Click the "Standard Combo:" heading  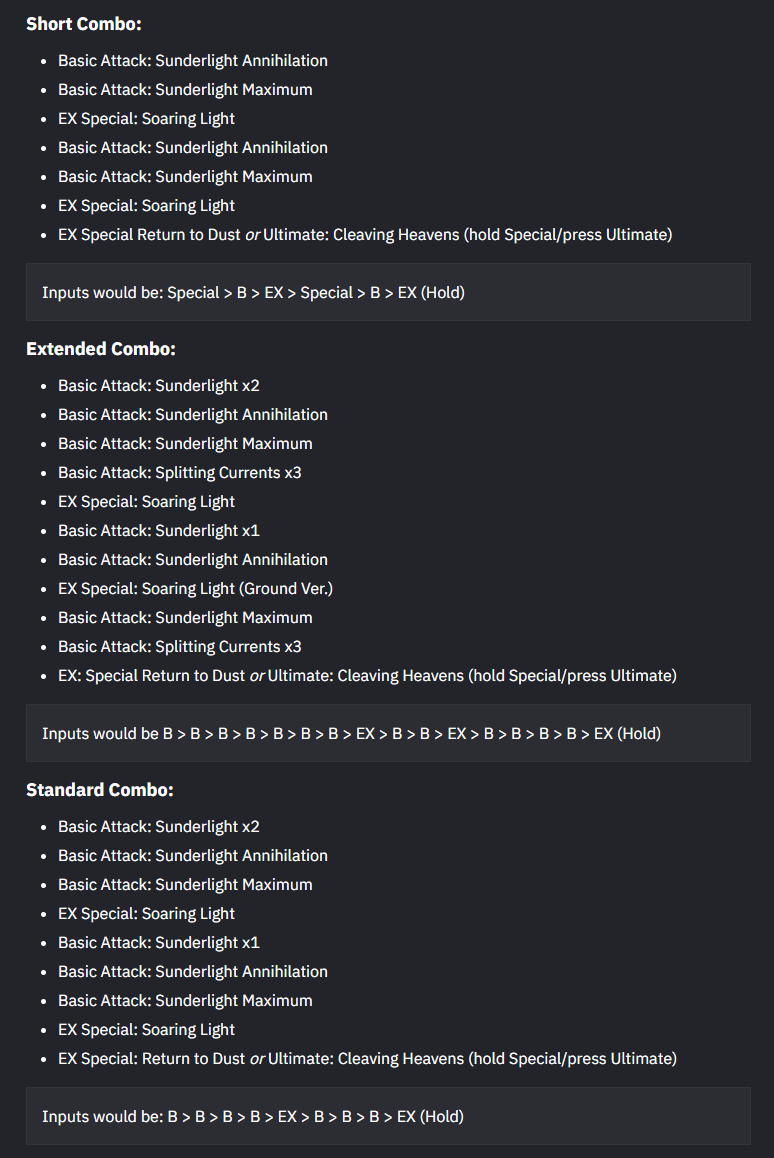click(x=100, y=790)
